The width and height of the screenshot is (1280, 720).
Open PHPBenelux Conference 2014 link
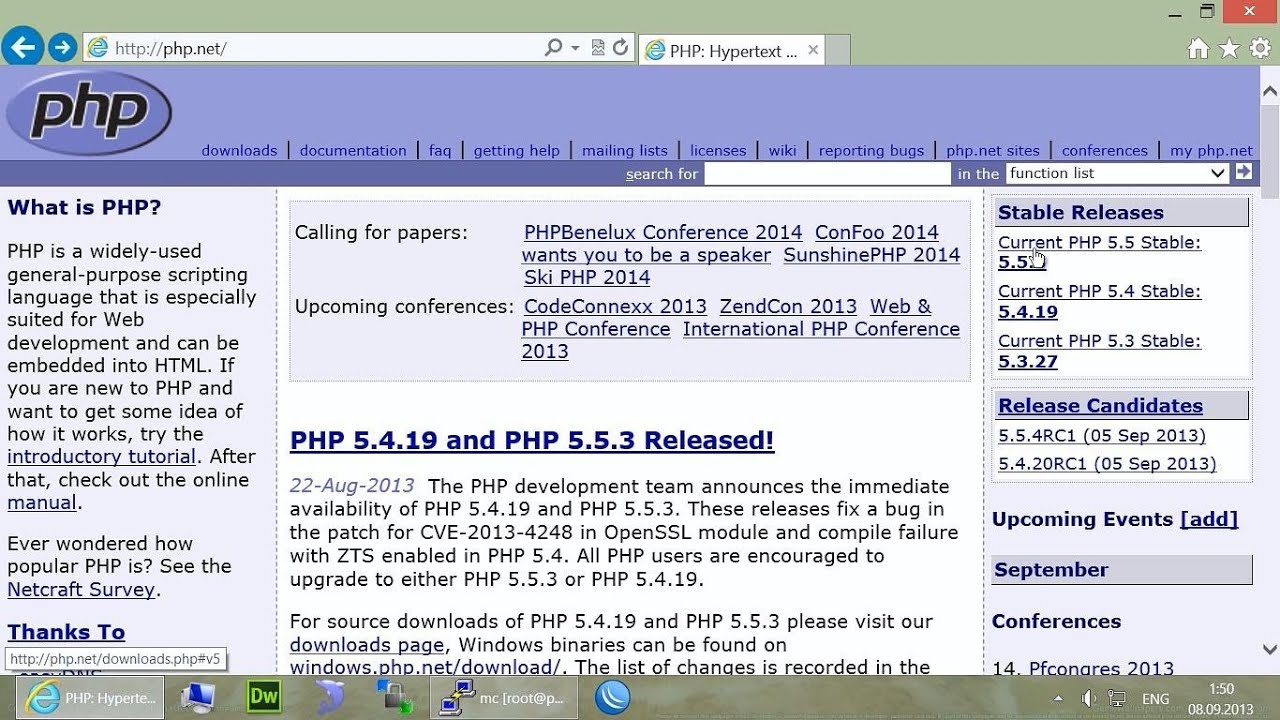(663, 233)
